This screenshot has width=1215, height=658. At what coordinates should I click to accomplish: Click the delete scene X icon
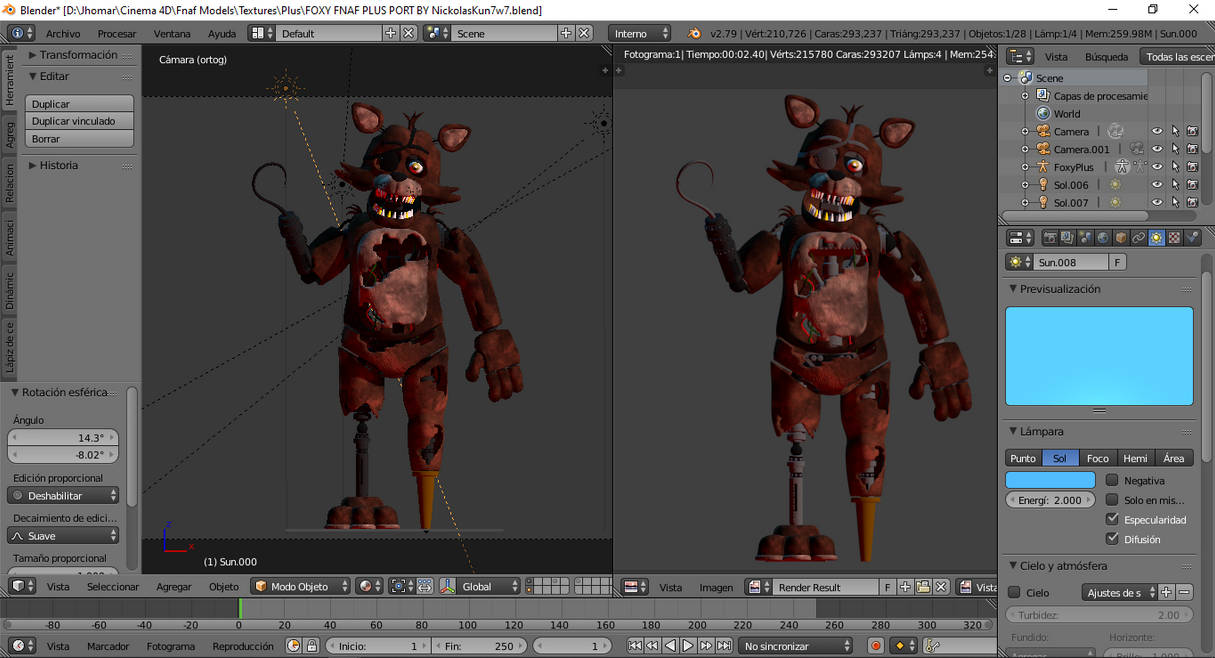(x=584, y=33)
